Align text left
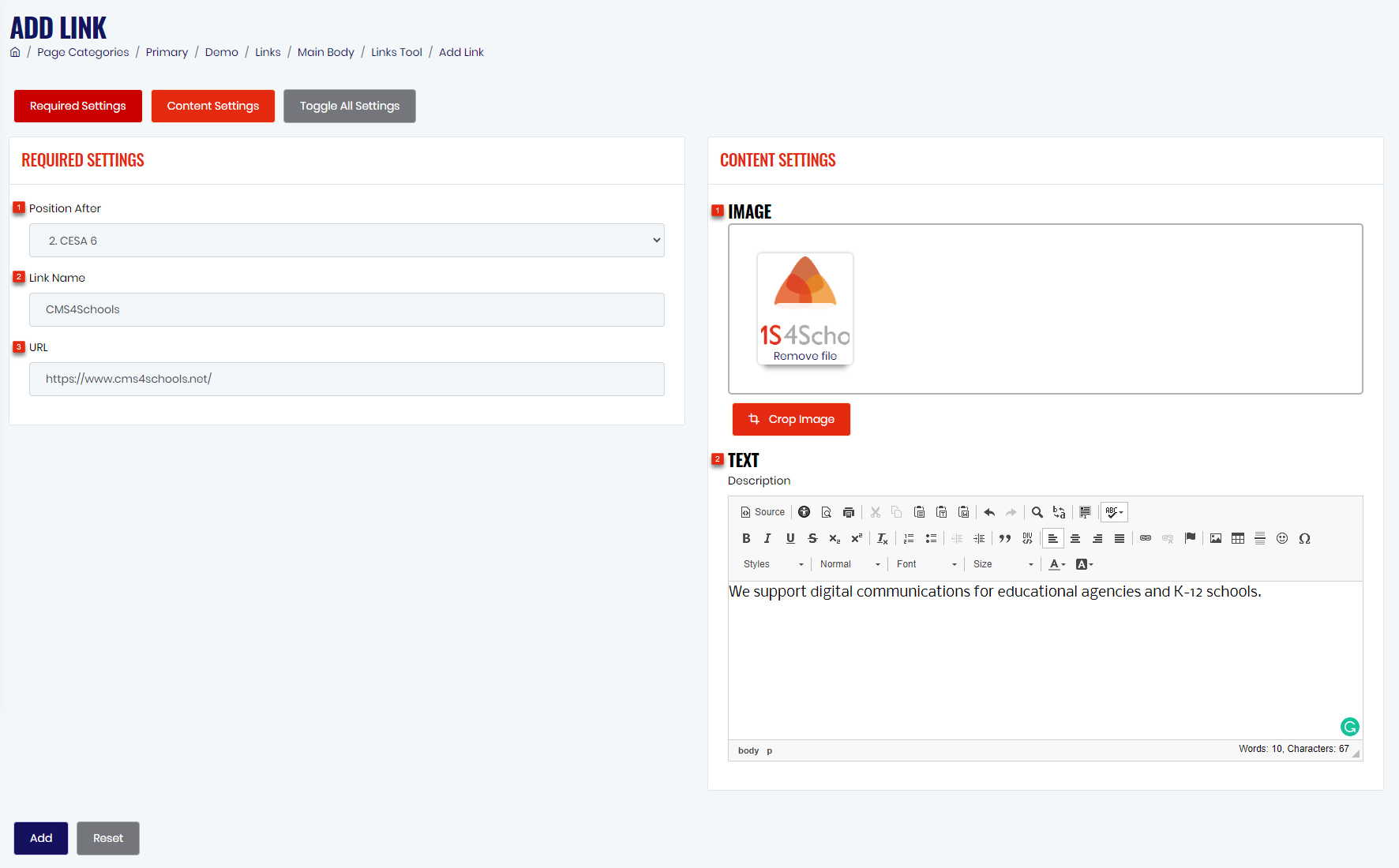Viewport: 1399px width, 868px height. [x=1053, y=538]
